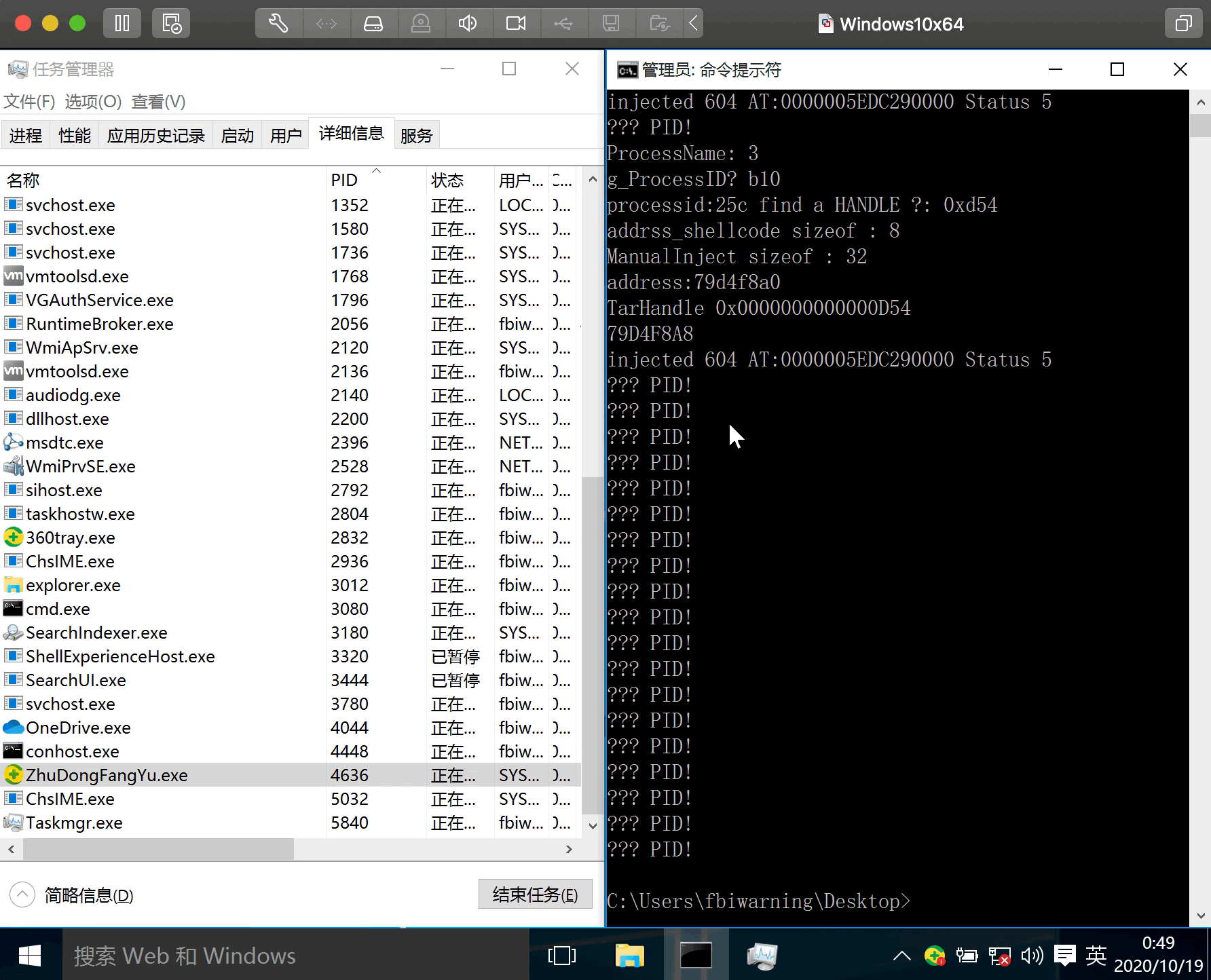The image size is (1211, 980).
Task: Open the Action Center notification icon
Action: pos(1064,956)
